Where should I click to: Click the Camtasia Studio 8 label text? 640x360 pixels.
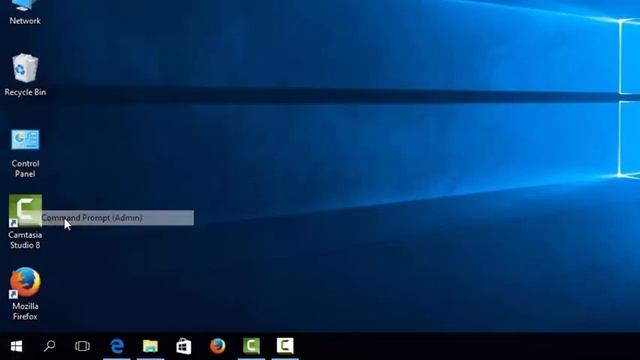click(25, 240)
